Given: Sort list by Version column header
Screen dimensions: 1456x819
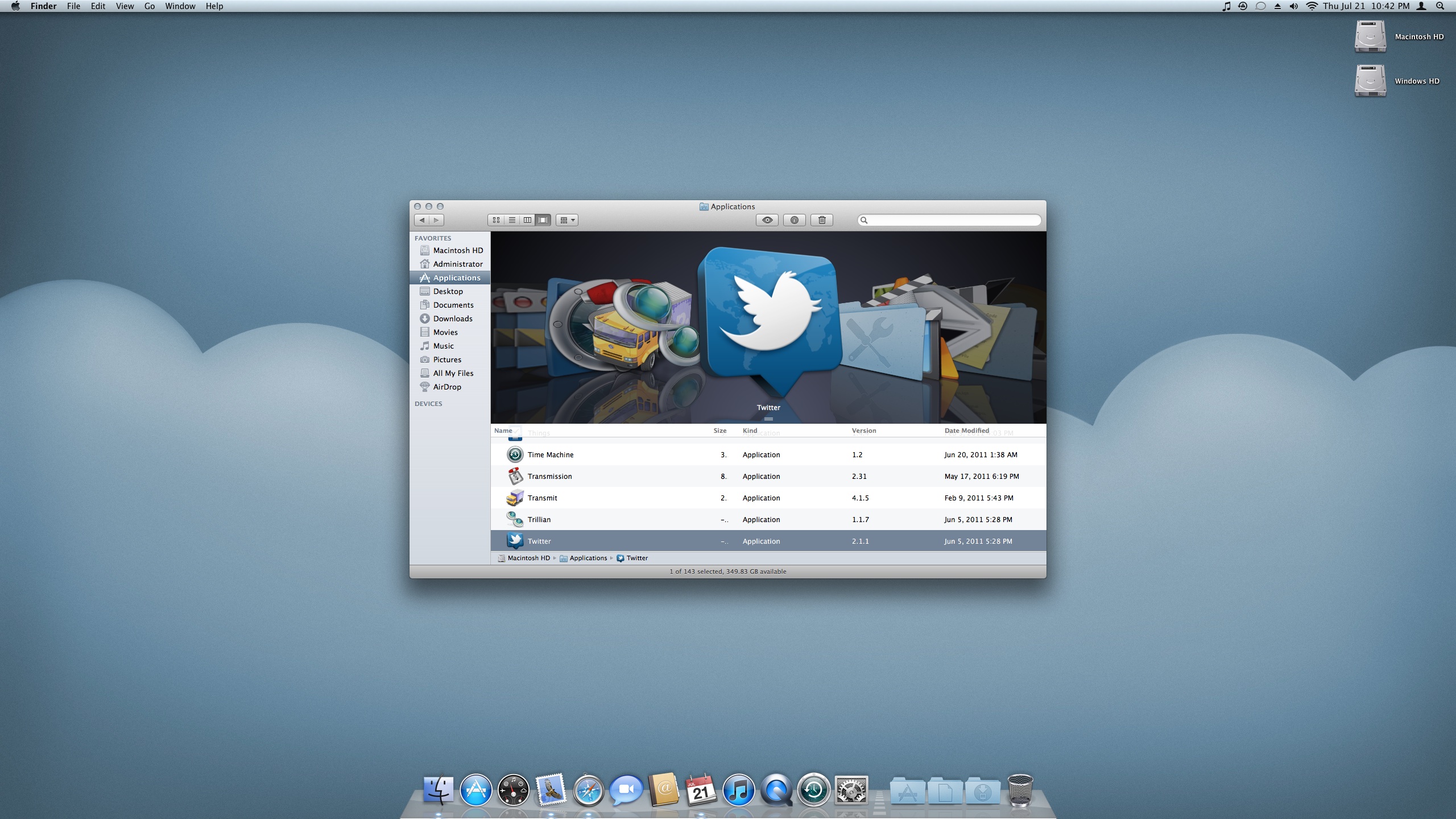Looking at the screenshot, I should (x=864, y=431).
